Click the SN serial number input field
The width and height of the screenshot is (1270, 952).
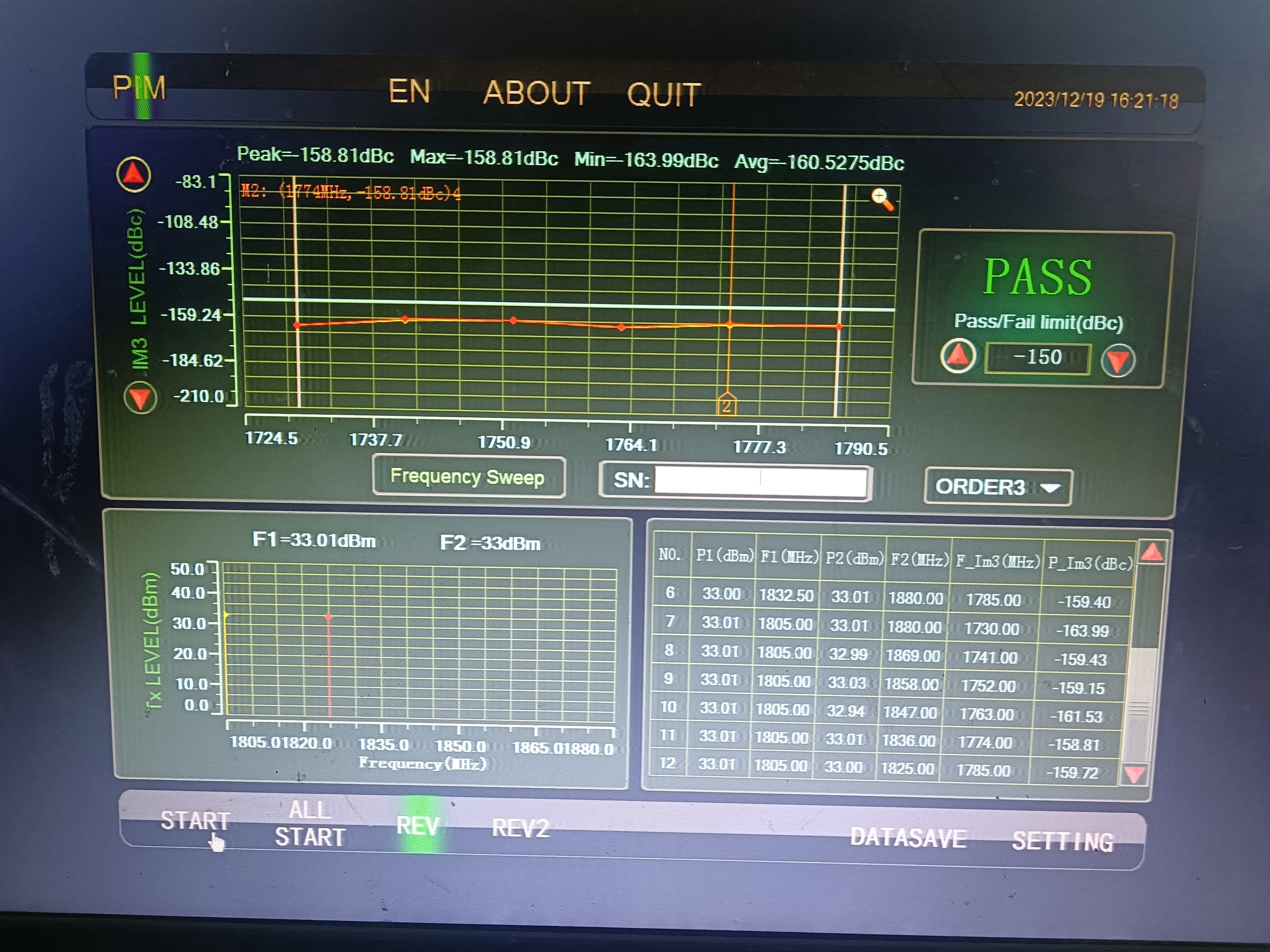click(x=760, y=481)
